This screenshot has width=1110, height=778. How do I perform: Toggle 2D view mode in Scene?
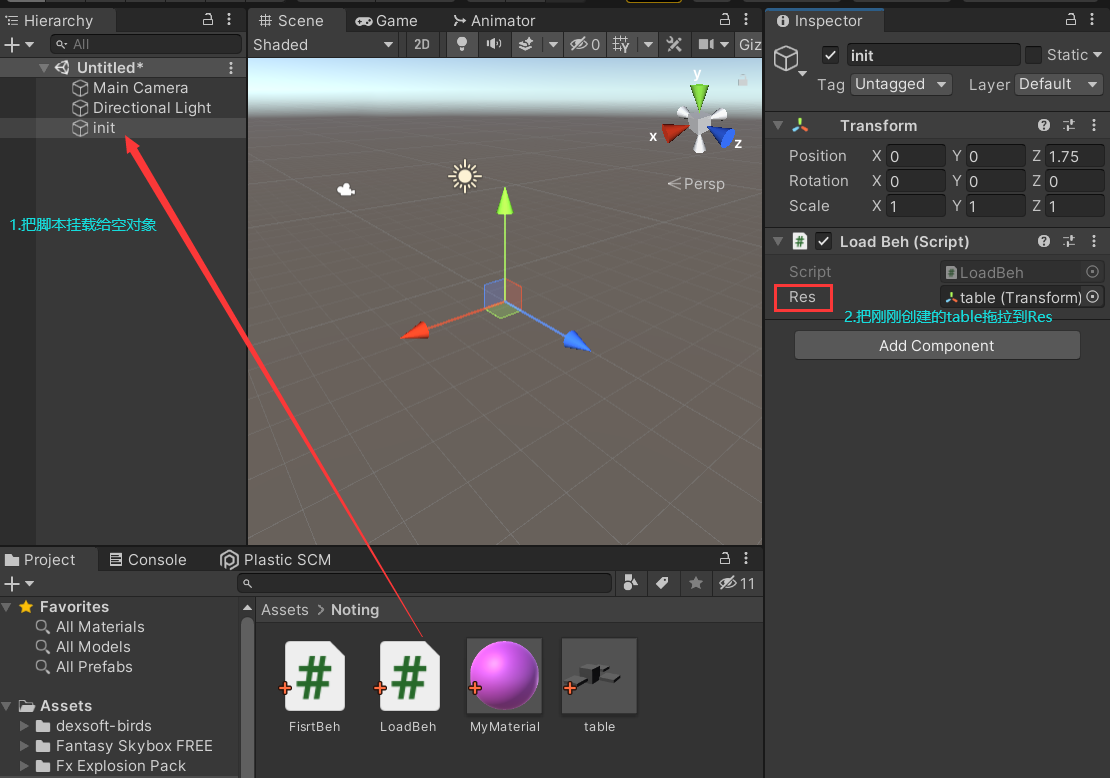422,45
